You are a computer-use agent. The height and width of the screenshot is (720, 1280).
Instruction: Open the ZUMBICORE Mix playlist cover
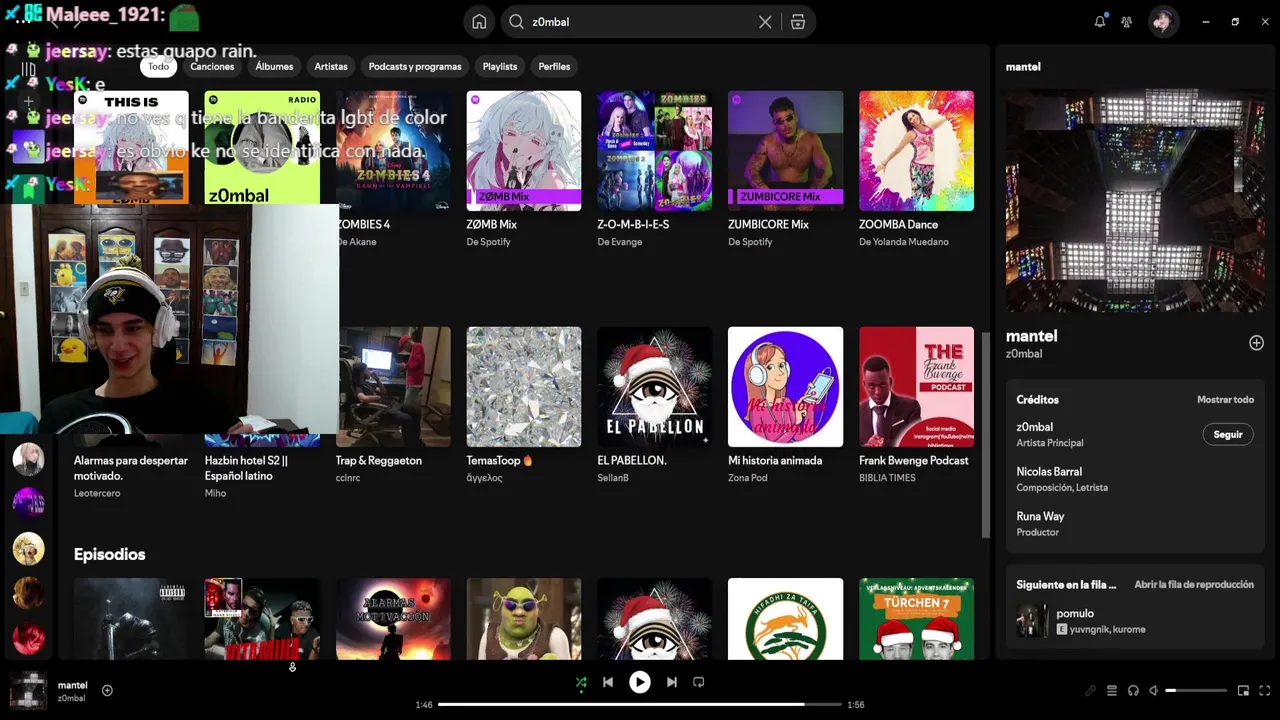click(x=786, y=151)
